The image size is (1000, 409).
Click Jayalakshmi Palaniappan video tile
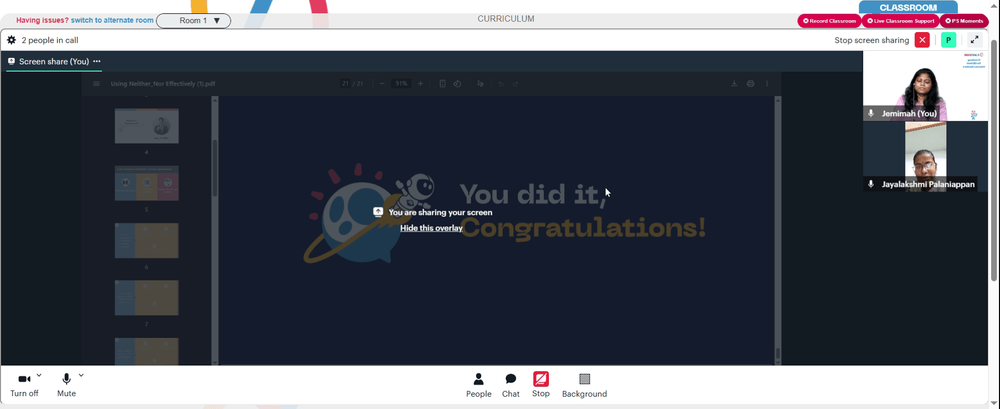tap(925, 156)
